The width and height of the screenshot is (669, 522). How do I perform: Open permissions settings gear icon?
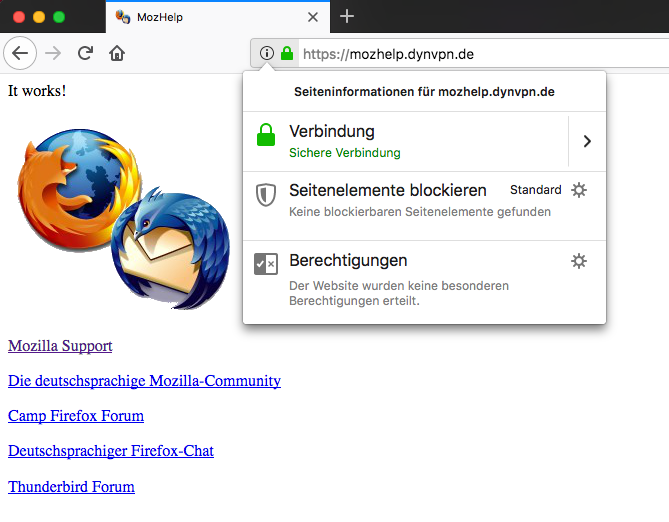tap(579, 261)
